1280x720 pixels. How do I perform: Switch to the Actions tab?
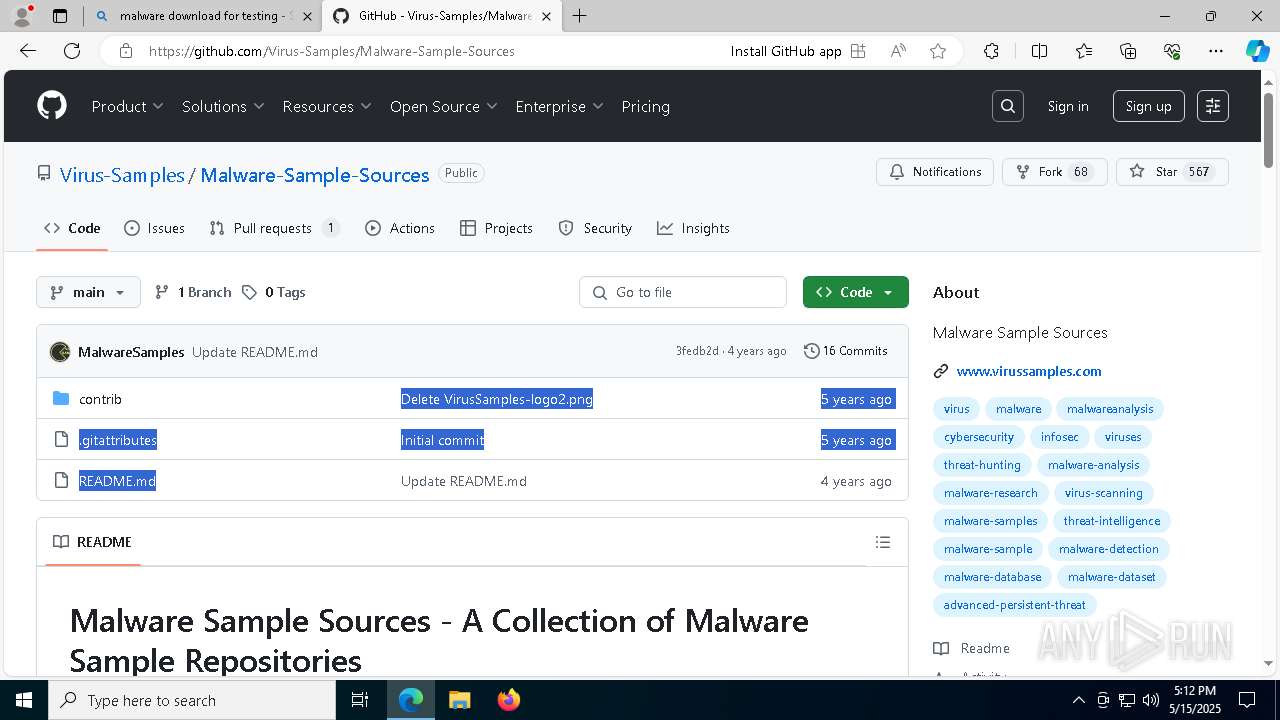click(x=400, y=228)
